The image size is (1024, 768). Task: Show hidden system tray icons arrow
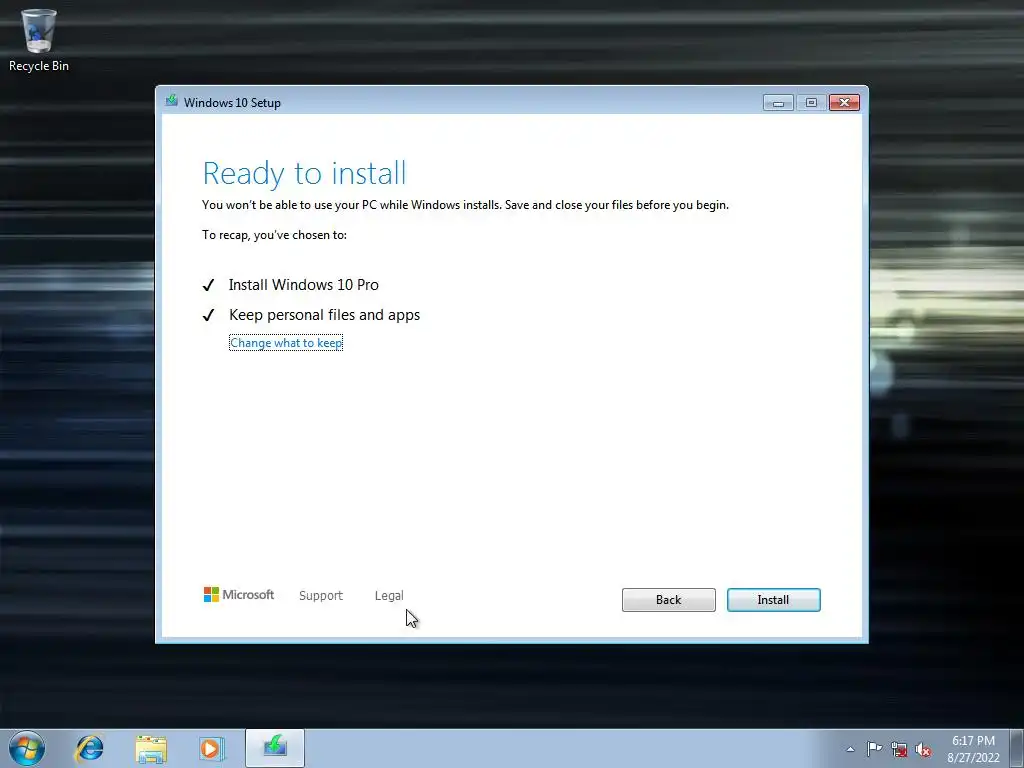tap(850, 749)
